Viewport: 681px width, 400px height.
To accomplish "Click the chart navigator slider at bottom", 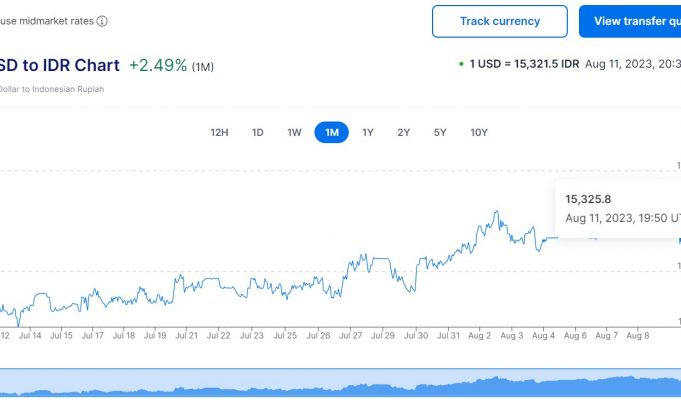I will tap(340, 385).
